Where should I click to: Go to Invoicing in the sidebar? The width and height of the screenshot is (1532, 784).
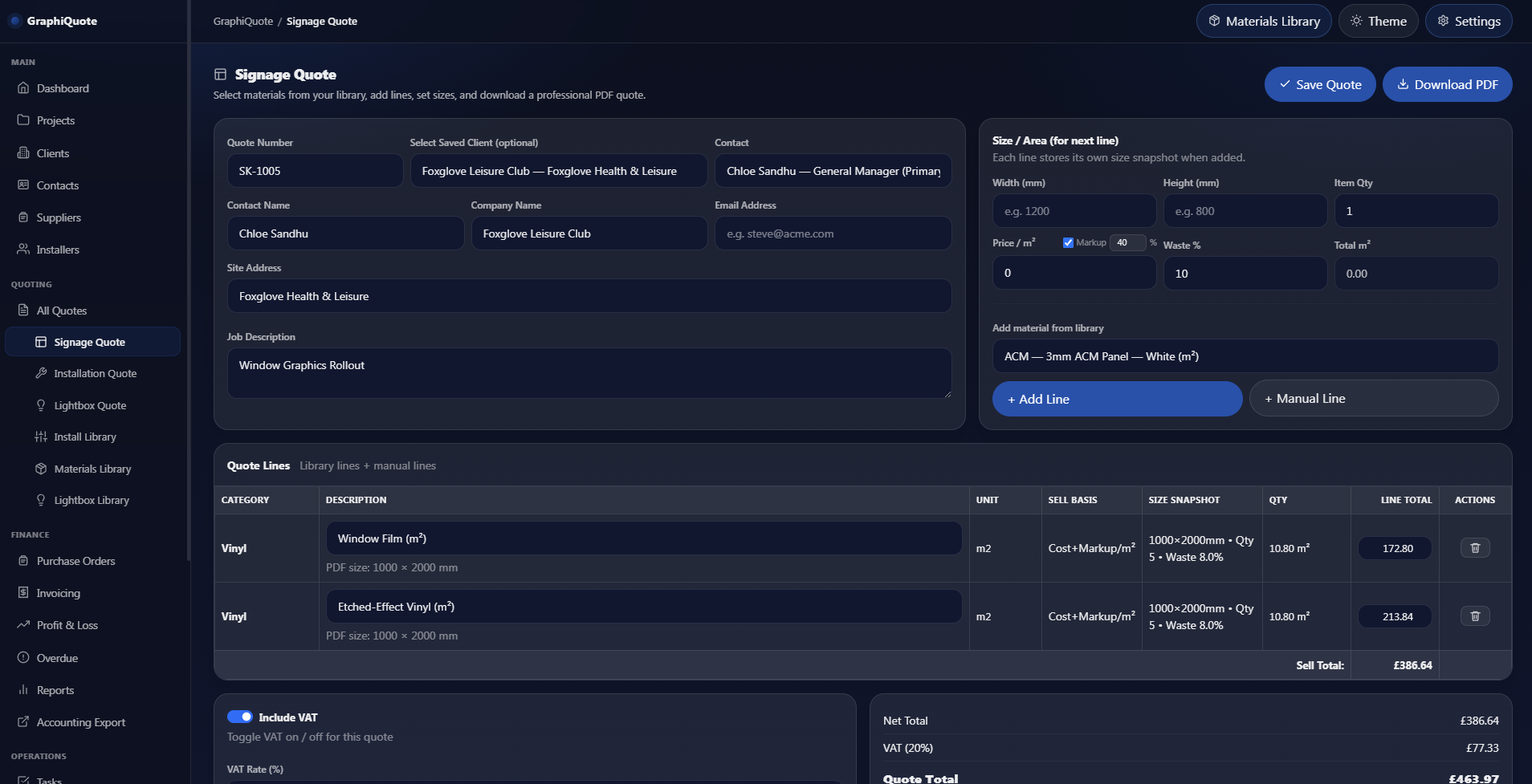92,593
